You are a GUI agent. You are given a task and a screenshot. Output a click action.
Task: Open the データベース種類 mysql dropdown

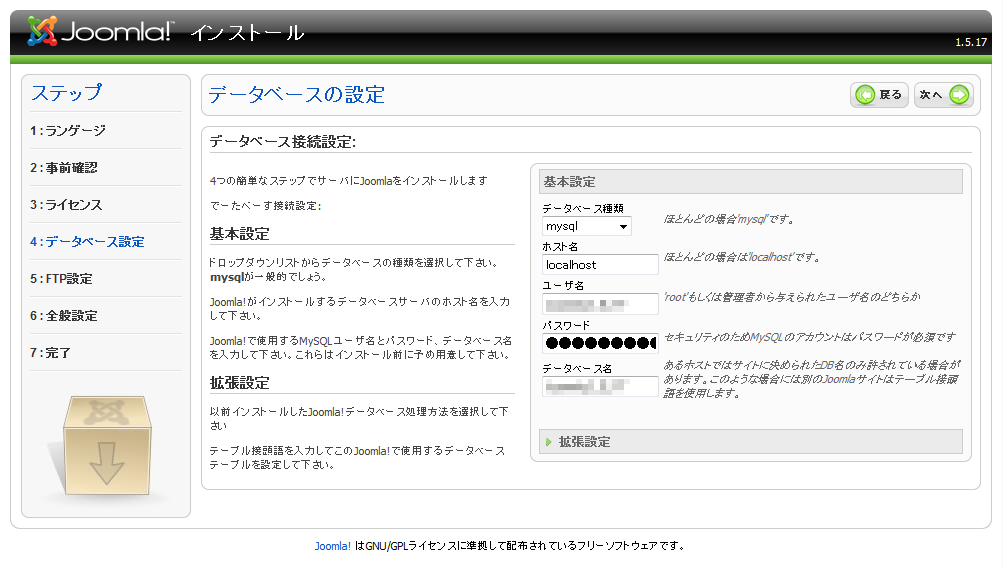click(x=587, y=226)
